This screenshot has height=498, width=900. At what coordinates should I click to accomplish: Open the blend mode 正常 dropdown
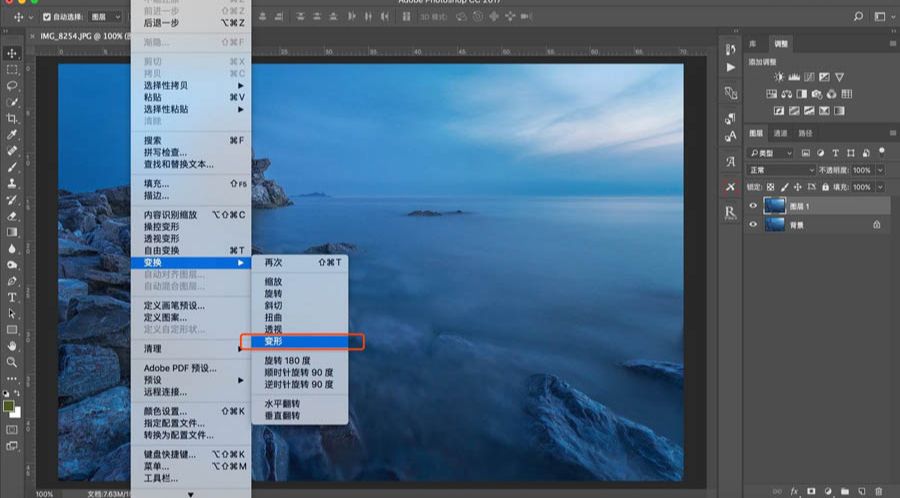pyautogui.click(x=781, y=170)
